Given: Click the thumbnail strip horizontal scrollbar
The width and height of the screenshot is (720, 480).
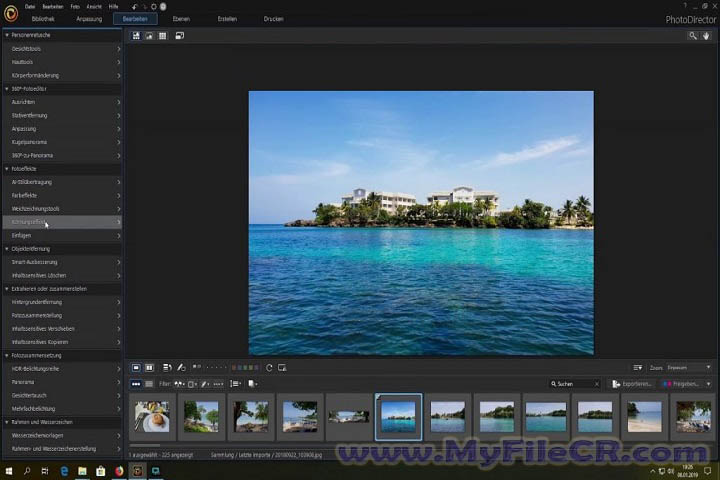Looking at the screenshot, I should (145, 445).
